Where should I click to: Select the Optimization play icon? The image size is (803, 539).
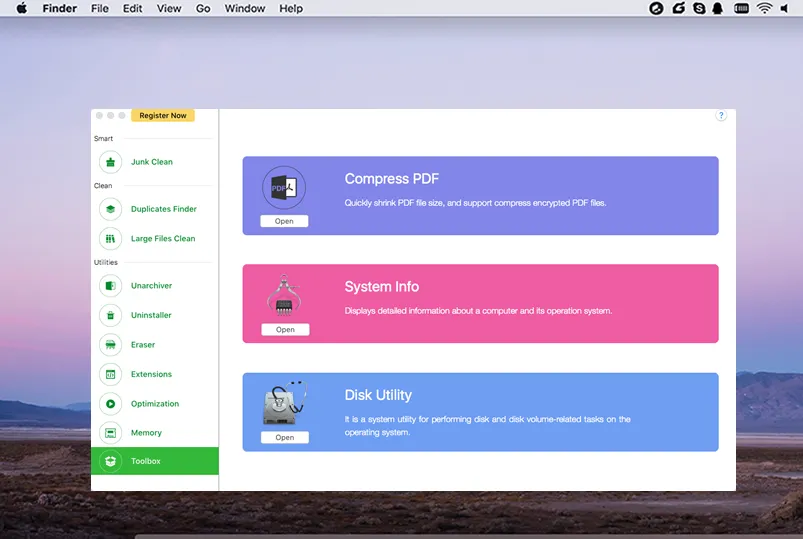[x=110, y=404]
